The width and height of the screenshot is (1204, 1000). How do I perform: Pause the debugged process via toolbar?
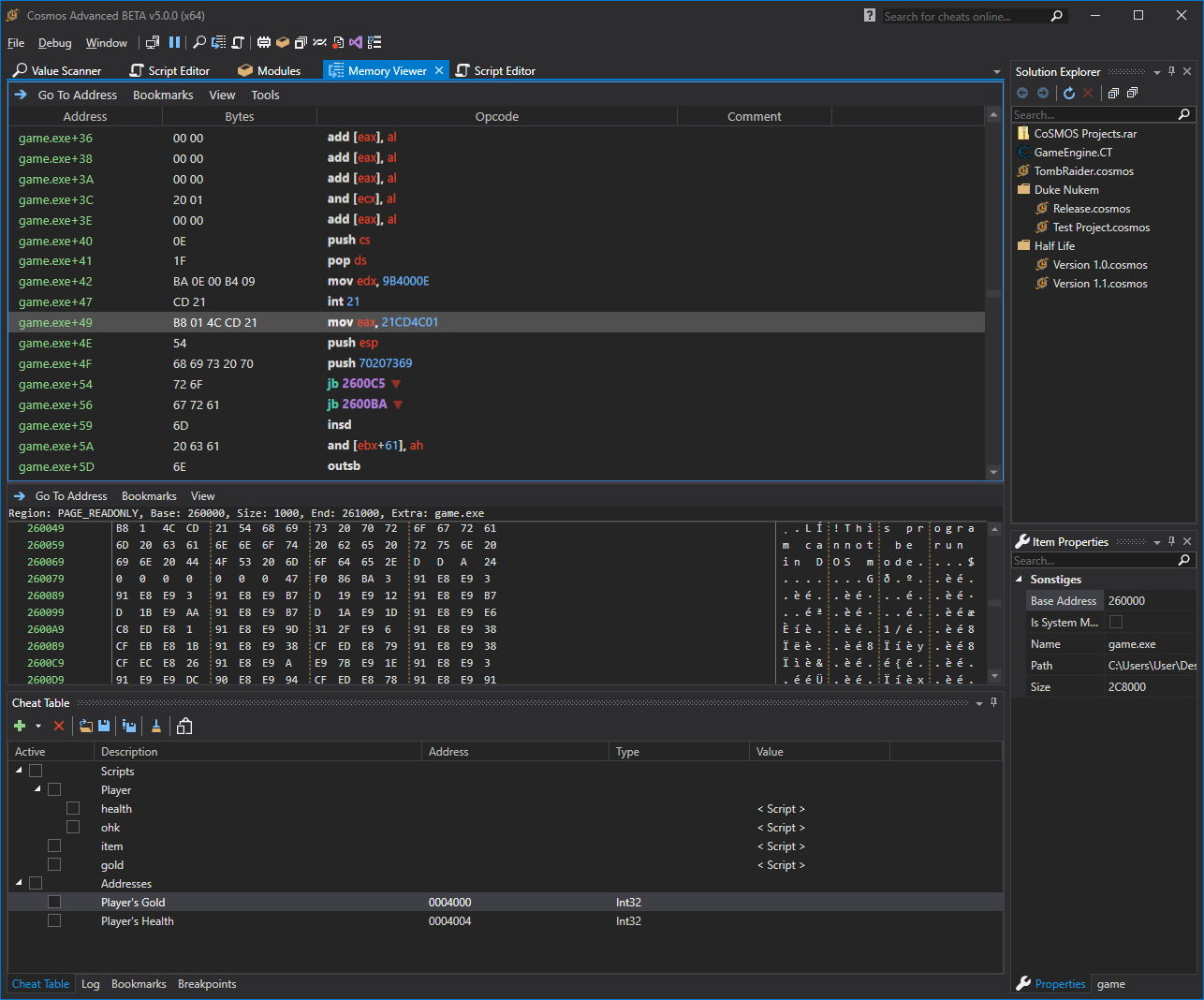point(173,42)
